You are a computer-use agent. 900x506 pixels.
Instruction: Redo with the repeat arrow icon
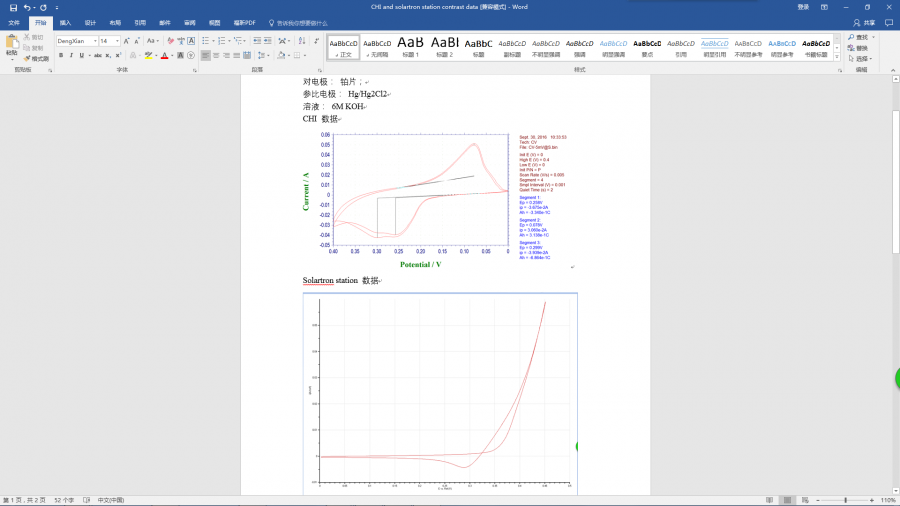[43, 7]
